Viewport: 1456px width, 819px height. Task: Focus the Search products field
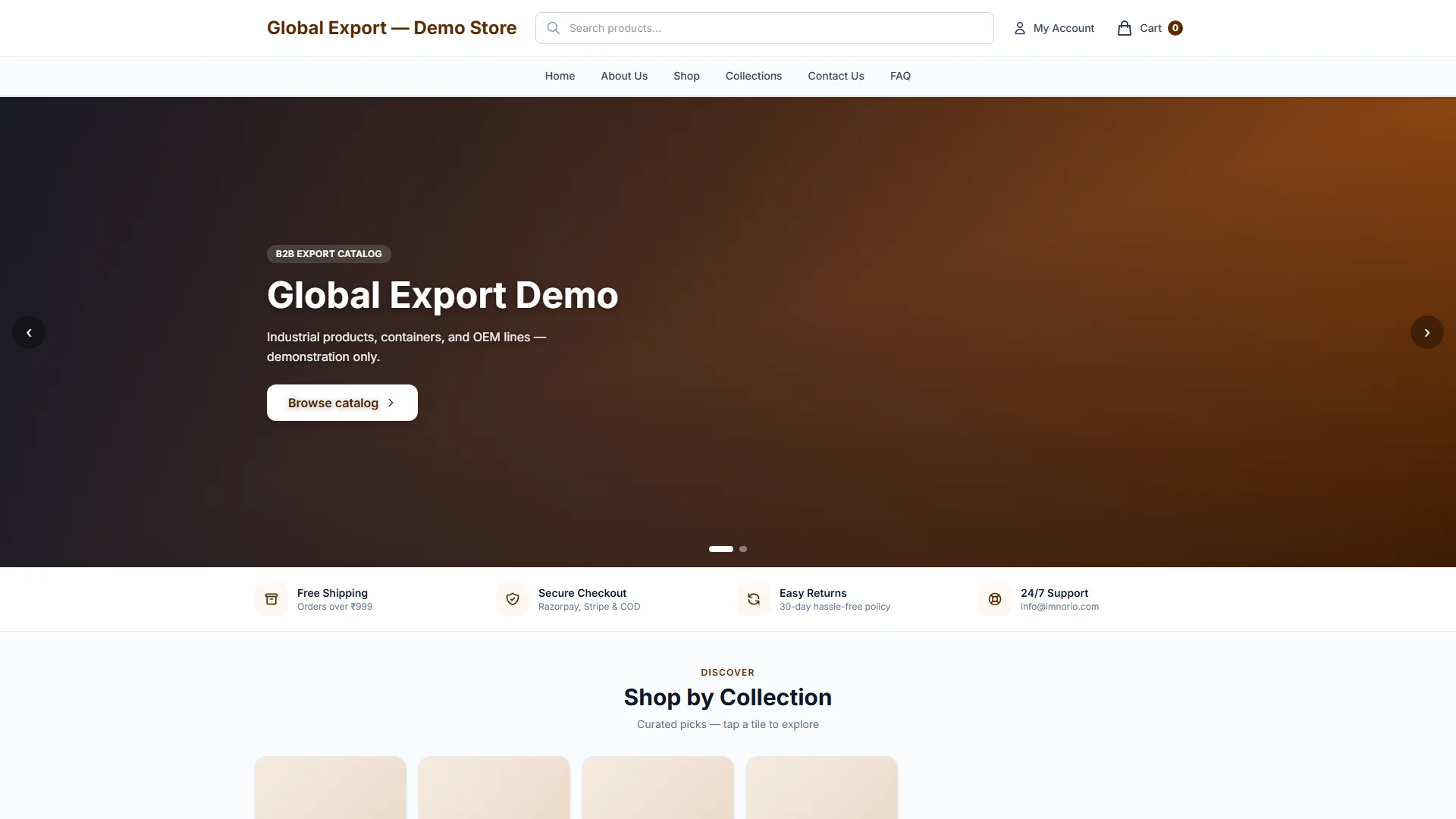(x=764, y=28)
